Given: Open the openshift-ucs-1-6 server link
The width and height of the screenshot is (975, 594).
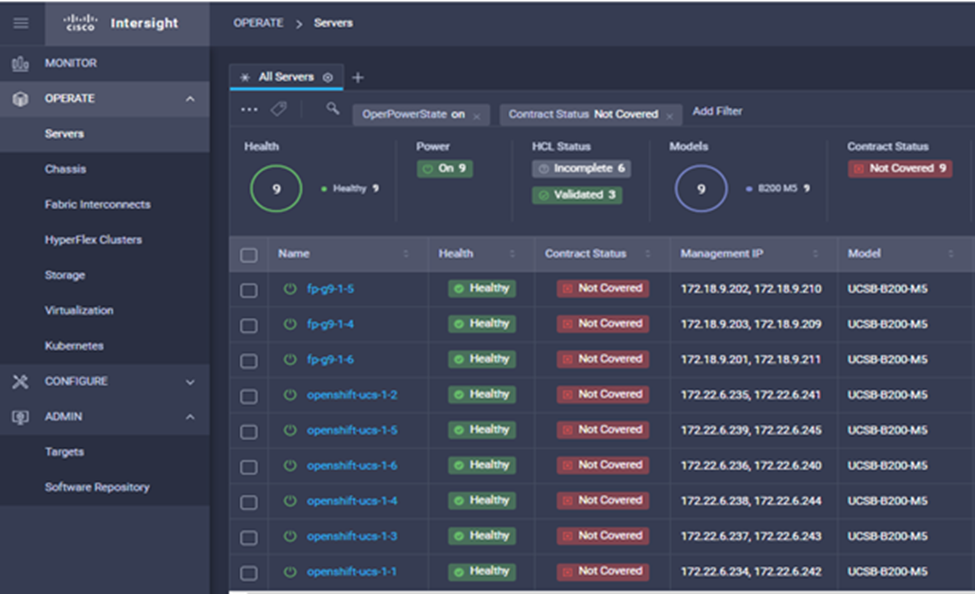Looking at the screenshot, I should click(x=352, y=466).
